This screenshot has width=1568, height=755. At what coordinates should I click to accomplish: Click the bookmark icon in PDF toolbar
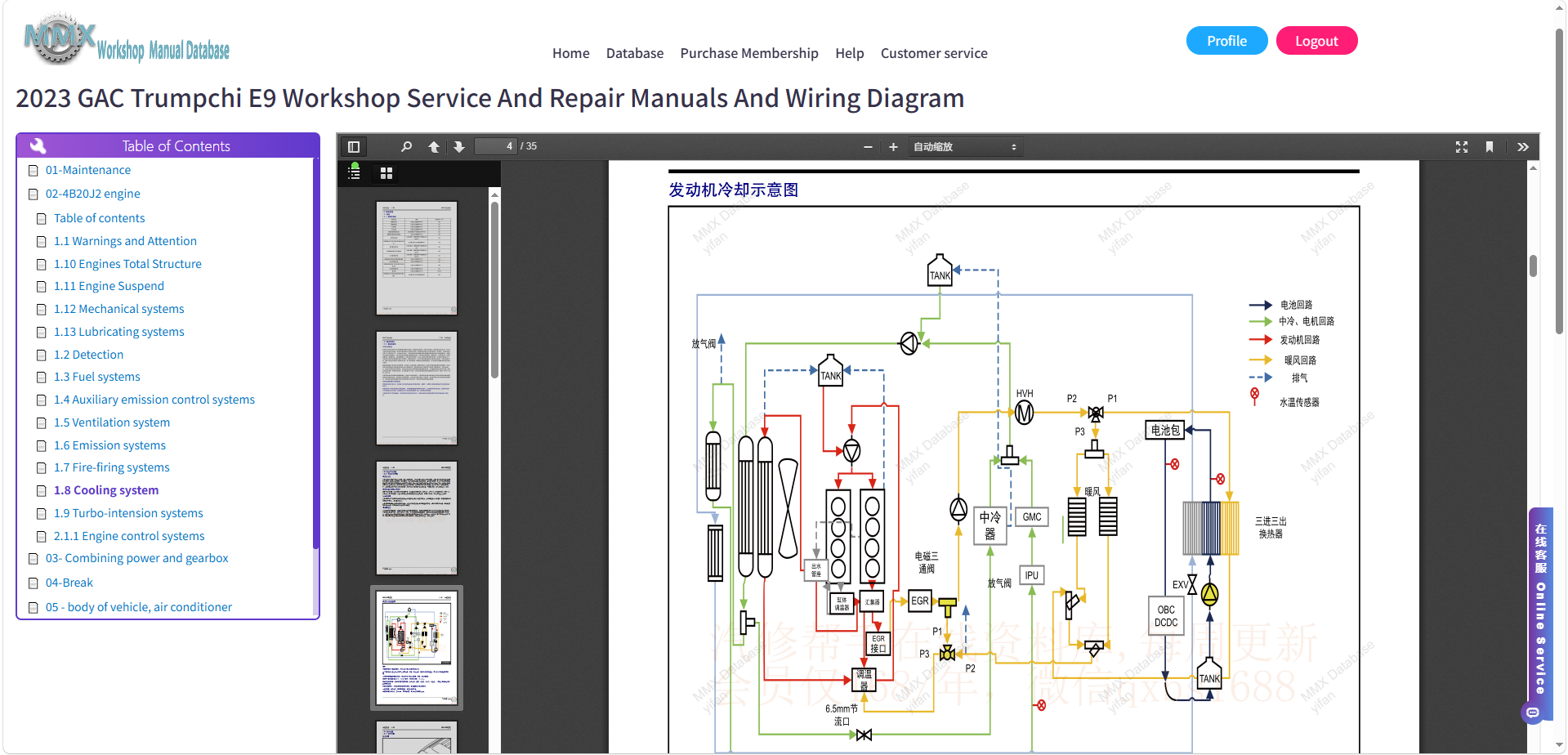[x=1490, y=147]
